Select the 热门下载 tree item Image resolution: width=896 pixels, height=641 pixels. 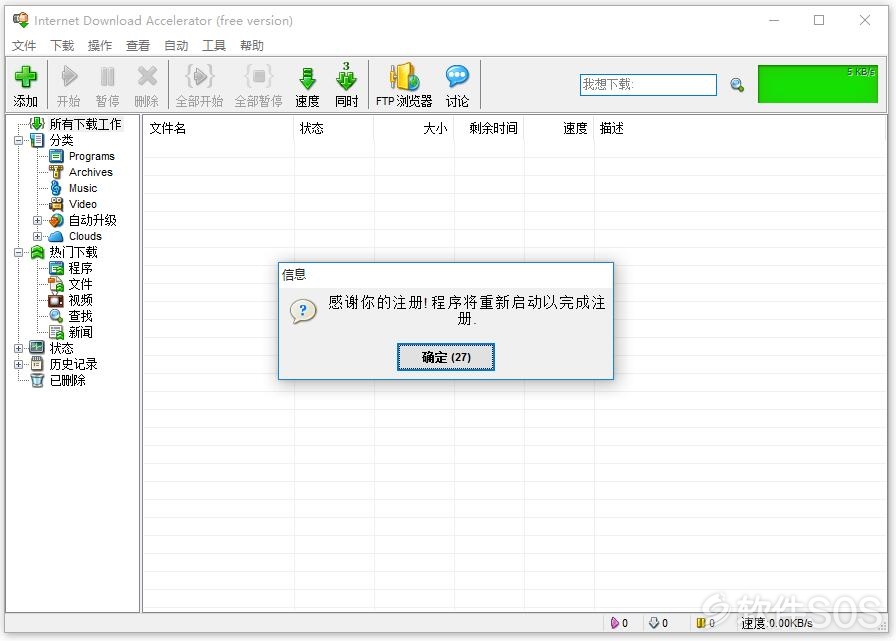click(73, 252)
